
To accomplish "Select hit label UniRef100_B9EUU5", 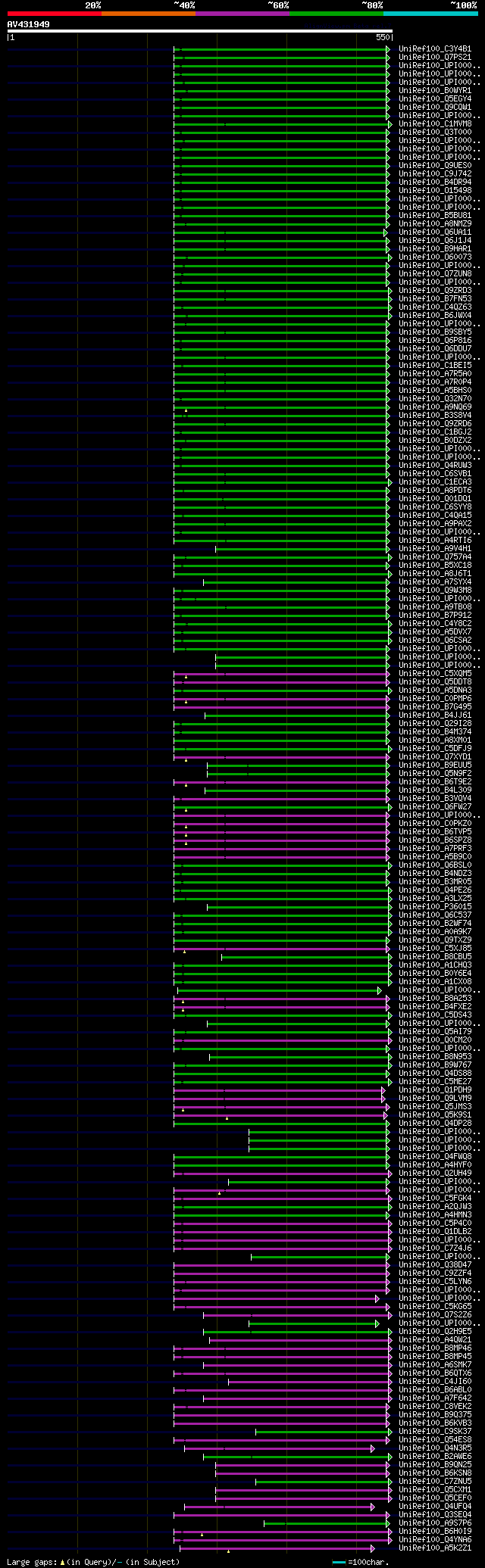I will point(435,765).
